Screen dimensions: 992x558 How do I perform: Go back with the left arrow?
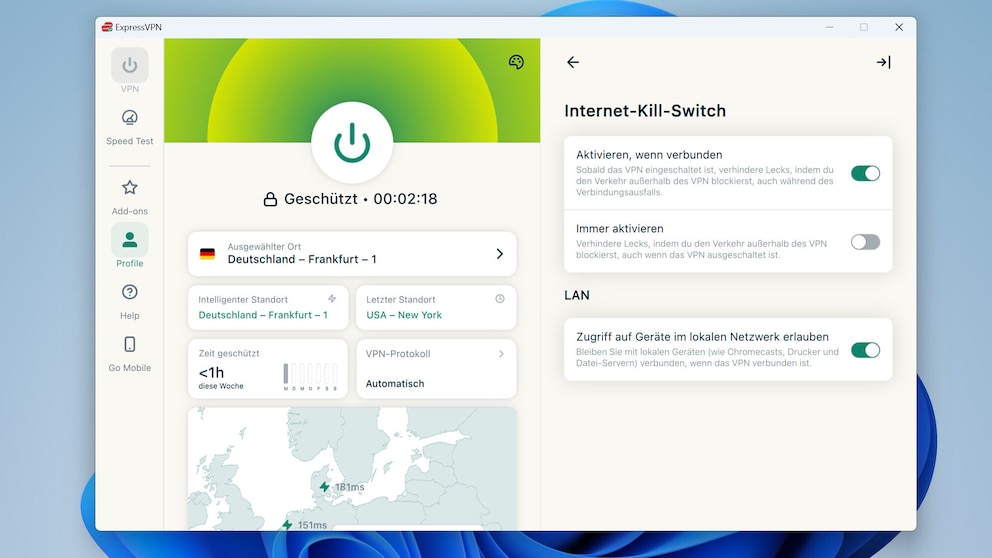coord(573,62)
